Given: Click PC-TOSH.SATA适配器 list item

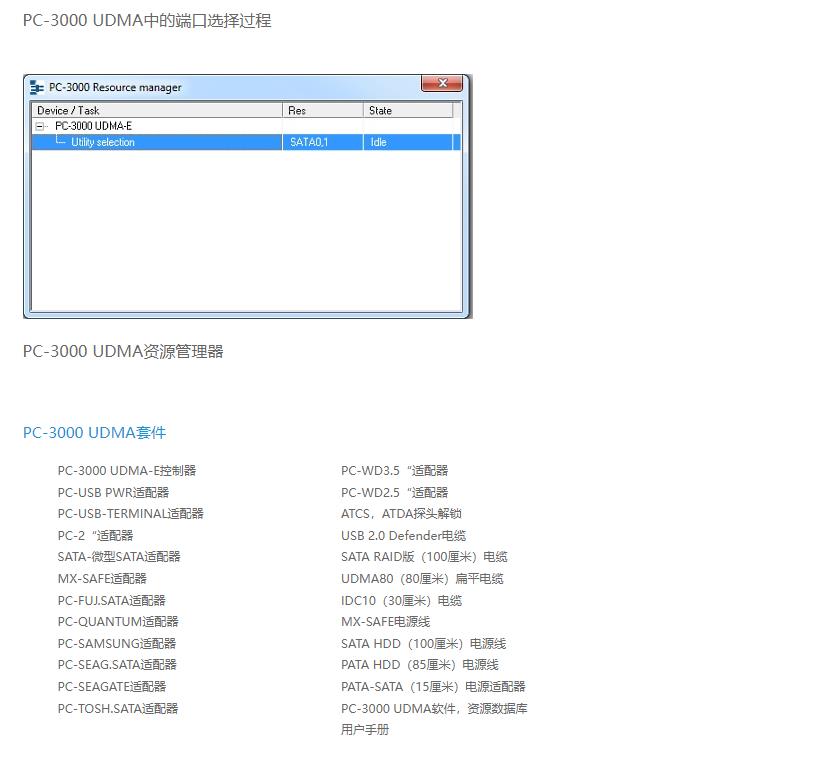Looking at the screenshot, I should [x=118, y=709].
